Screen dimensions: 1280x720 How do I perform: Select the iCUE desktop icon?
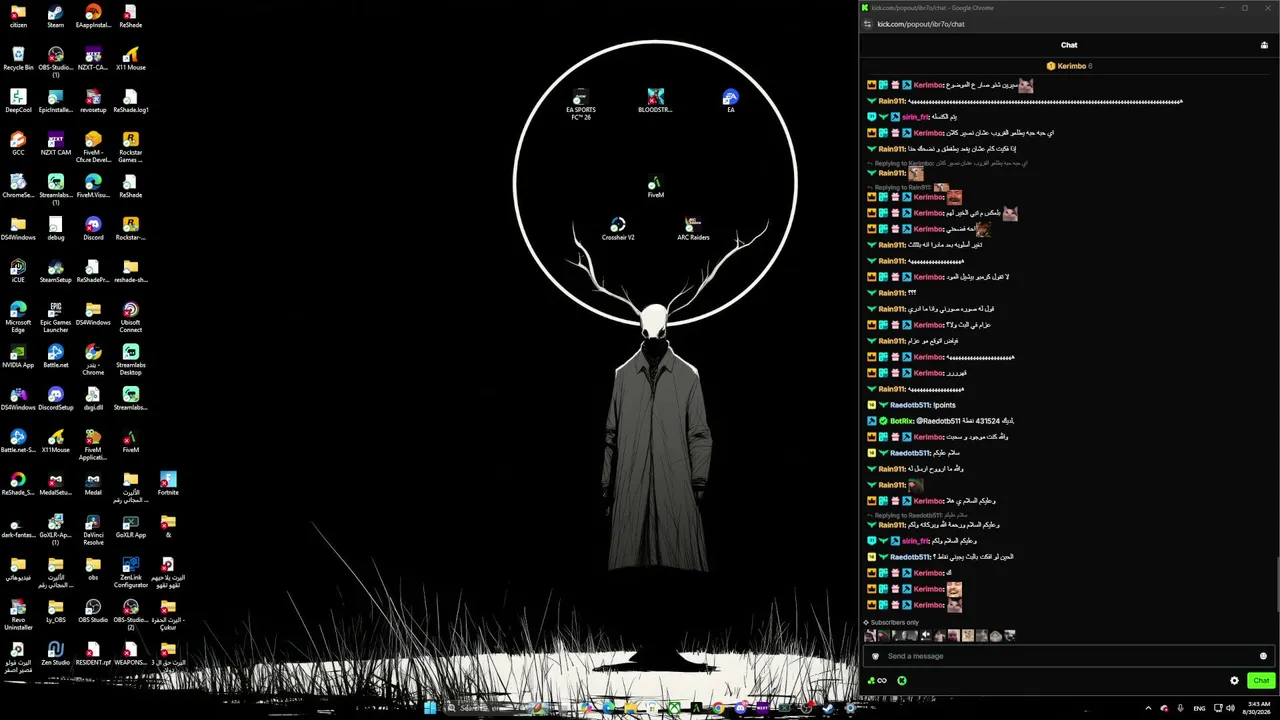[18, 271]
